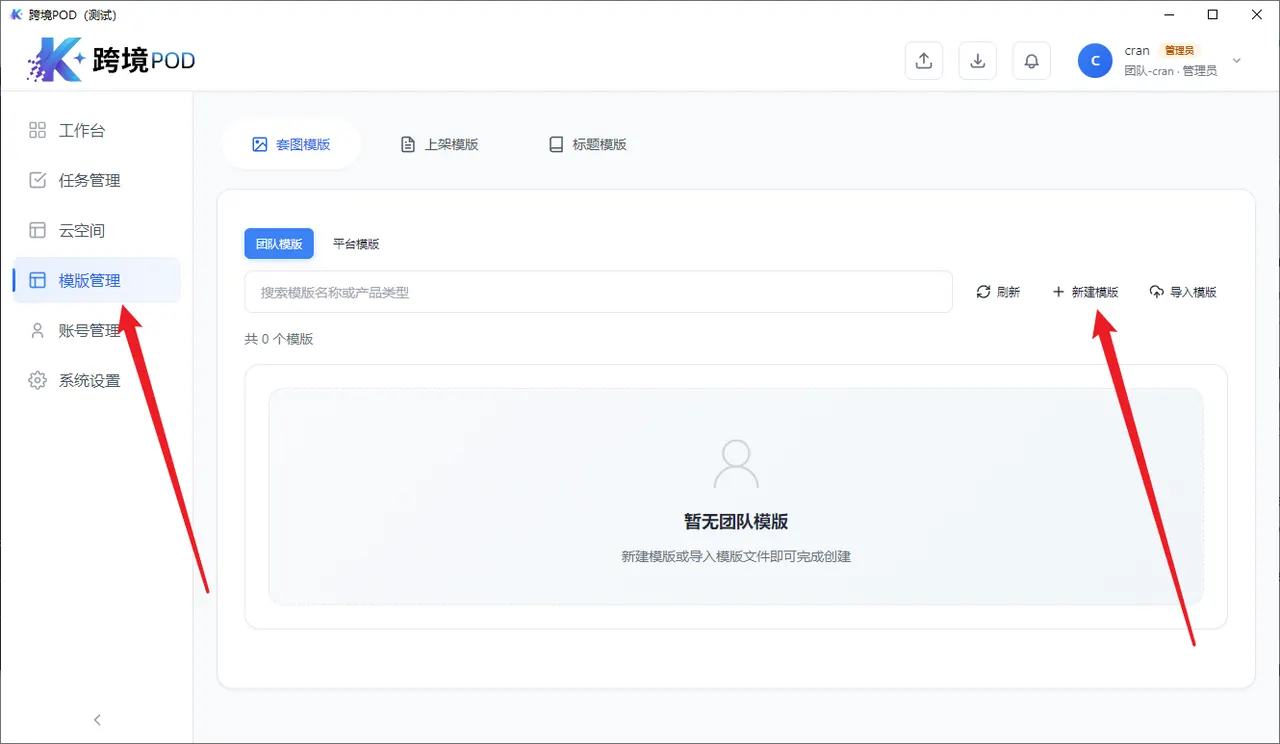Switch to 平台模版 templates
The height and width of the screenshot is (744, 1280).
click(356, 243)
